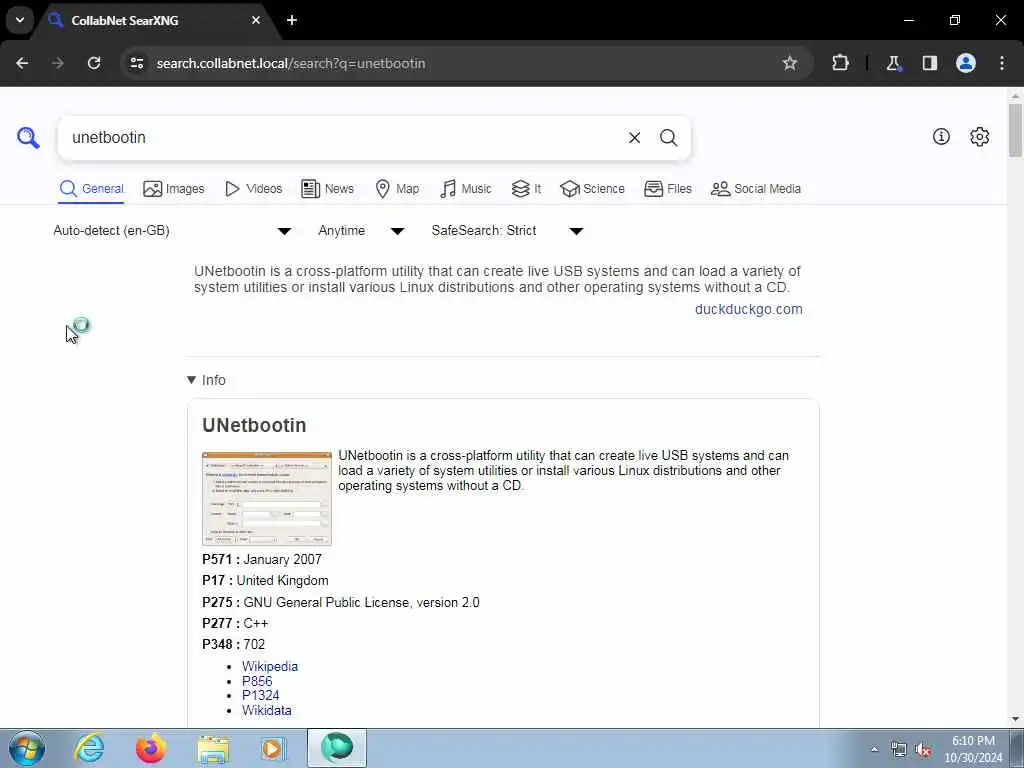Image resolution: width=1024 pixels, height=768 pixels.
Task: Submit search with the magnifier button
Action: pos(668,138)
